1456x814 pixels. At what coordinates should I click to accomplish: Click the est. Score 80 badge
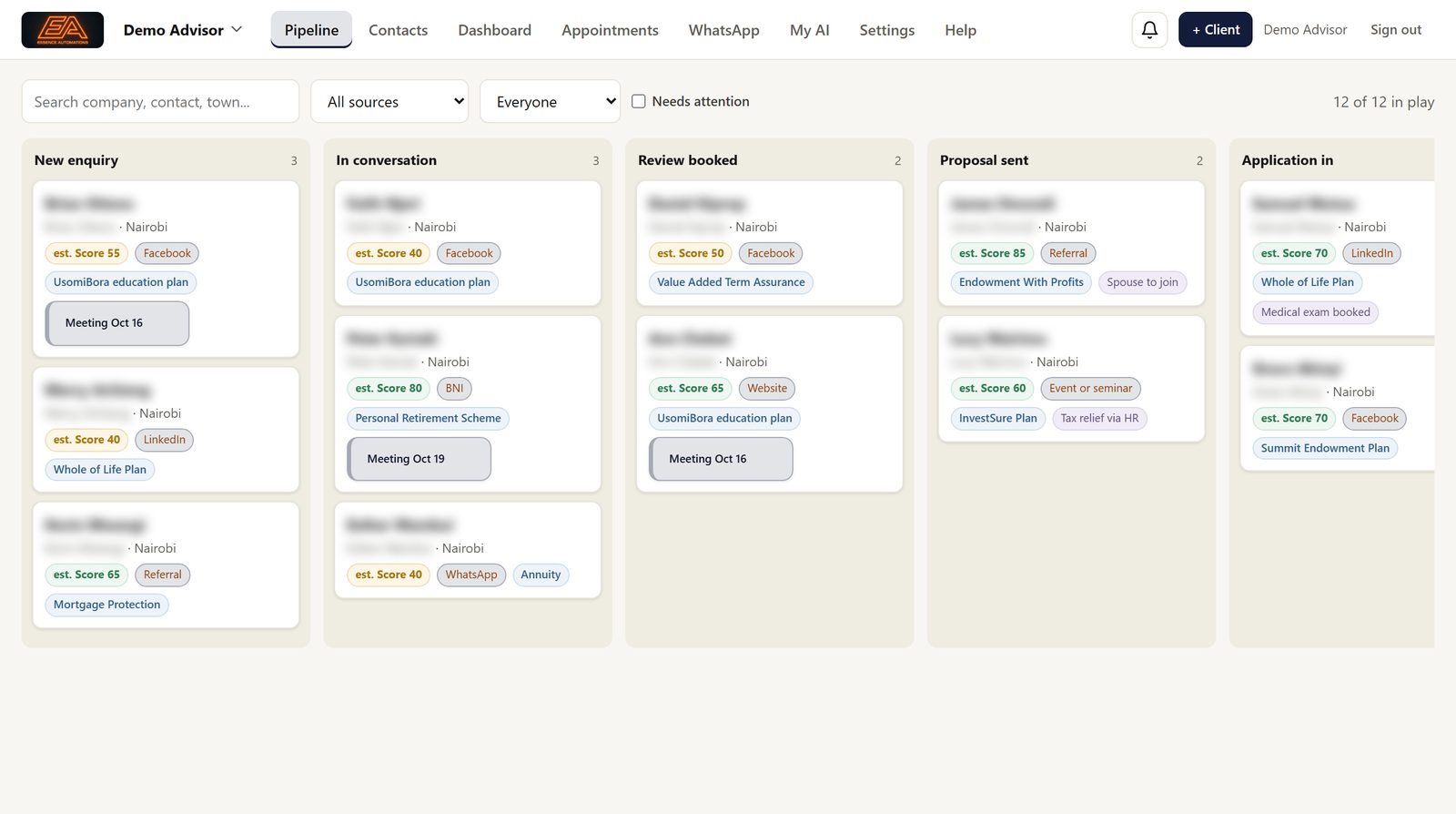[389, 388]
